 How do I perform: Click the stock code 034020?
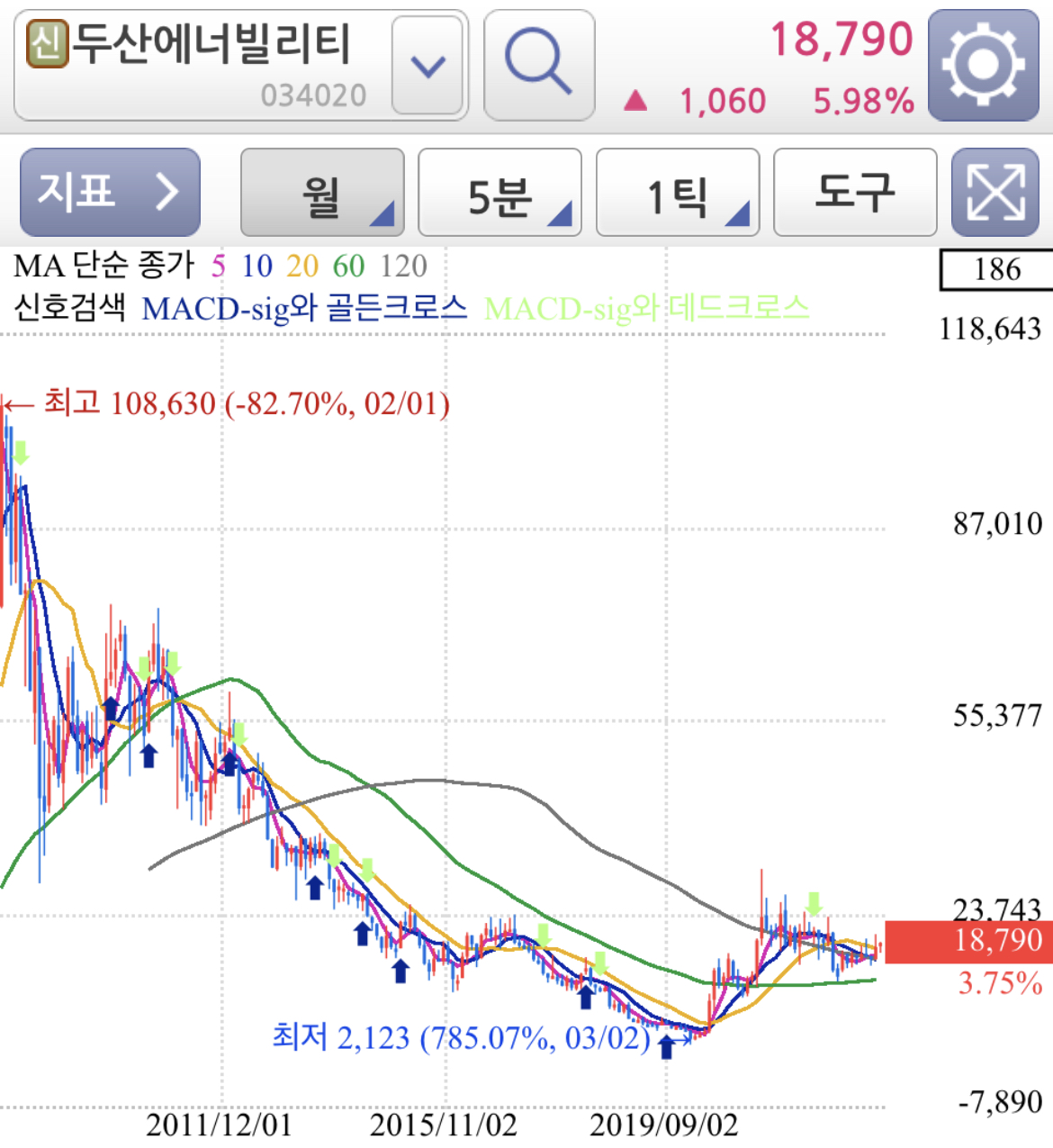[x=314, y=95]
